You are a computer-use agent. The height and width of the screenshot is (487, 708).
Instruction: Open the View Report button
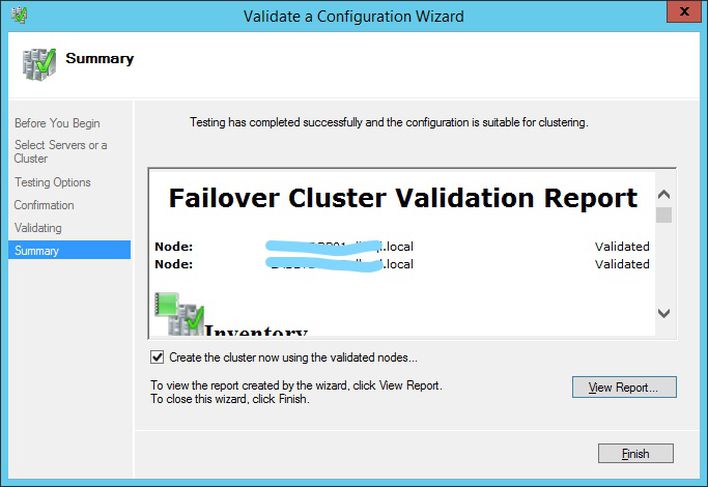624,387
